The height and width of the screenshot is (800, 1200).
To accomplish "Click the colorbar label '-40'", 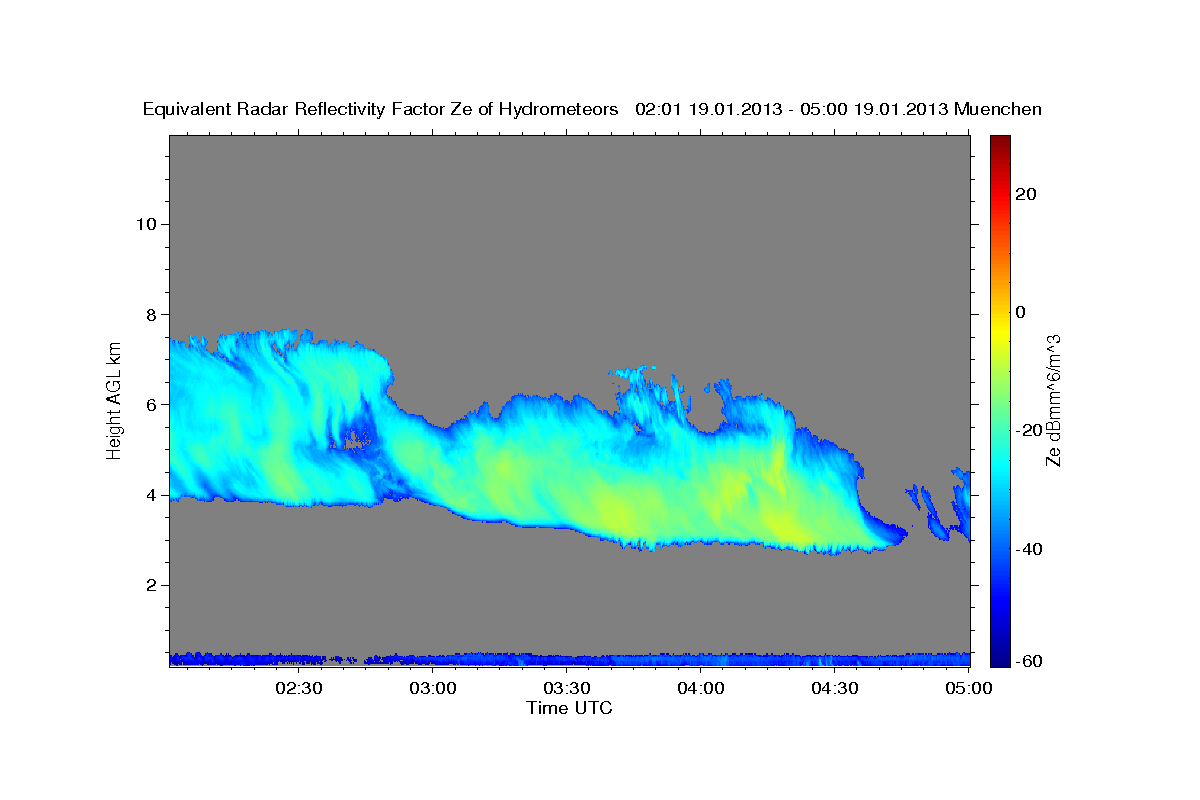I will [x=1027, y=549].
